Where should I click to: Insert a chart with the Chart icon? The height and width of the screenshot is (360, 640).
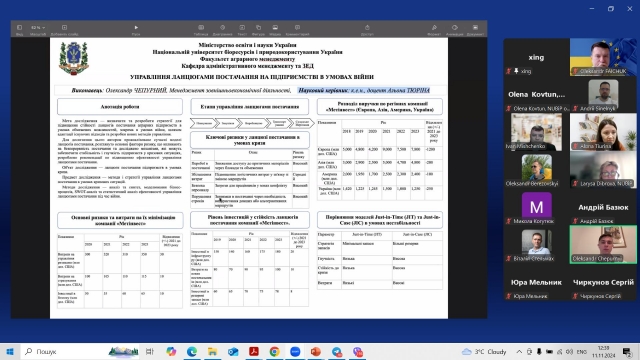pos(222,28)
